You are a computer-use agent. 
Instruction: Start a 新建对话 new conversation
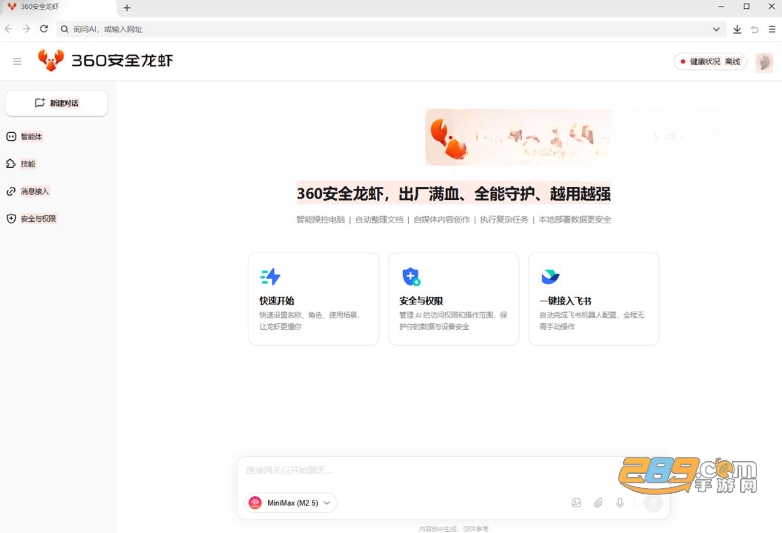[x=56, y=103]
